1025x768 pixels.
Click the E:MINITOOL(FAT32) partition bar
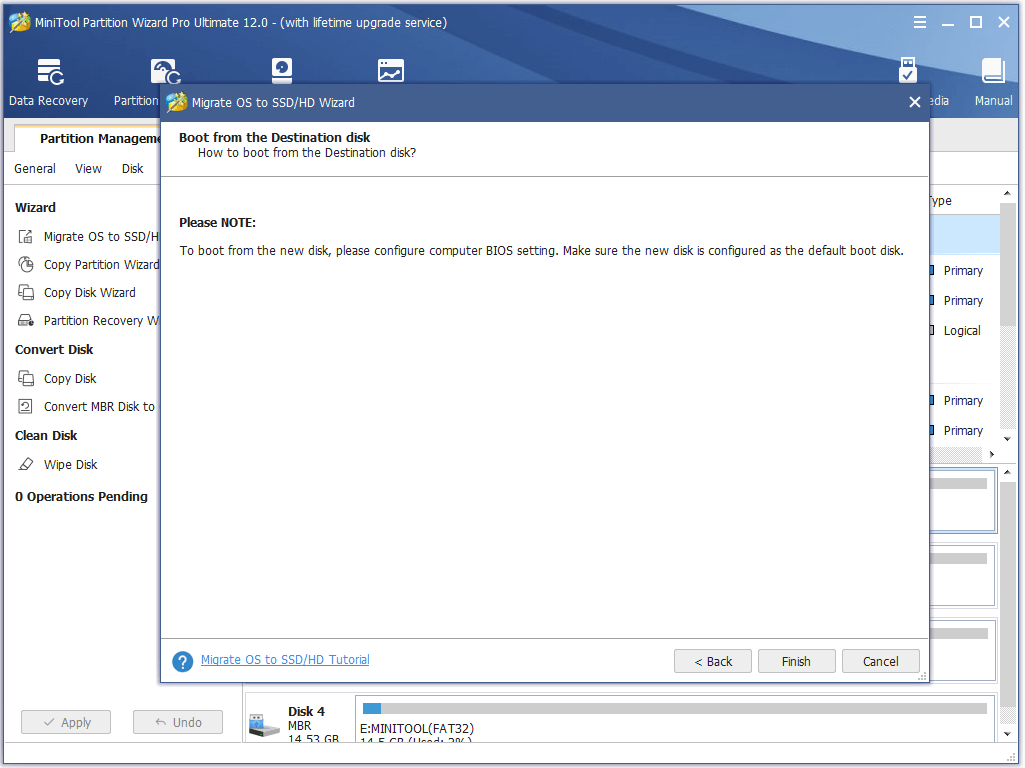(675, 709)
